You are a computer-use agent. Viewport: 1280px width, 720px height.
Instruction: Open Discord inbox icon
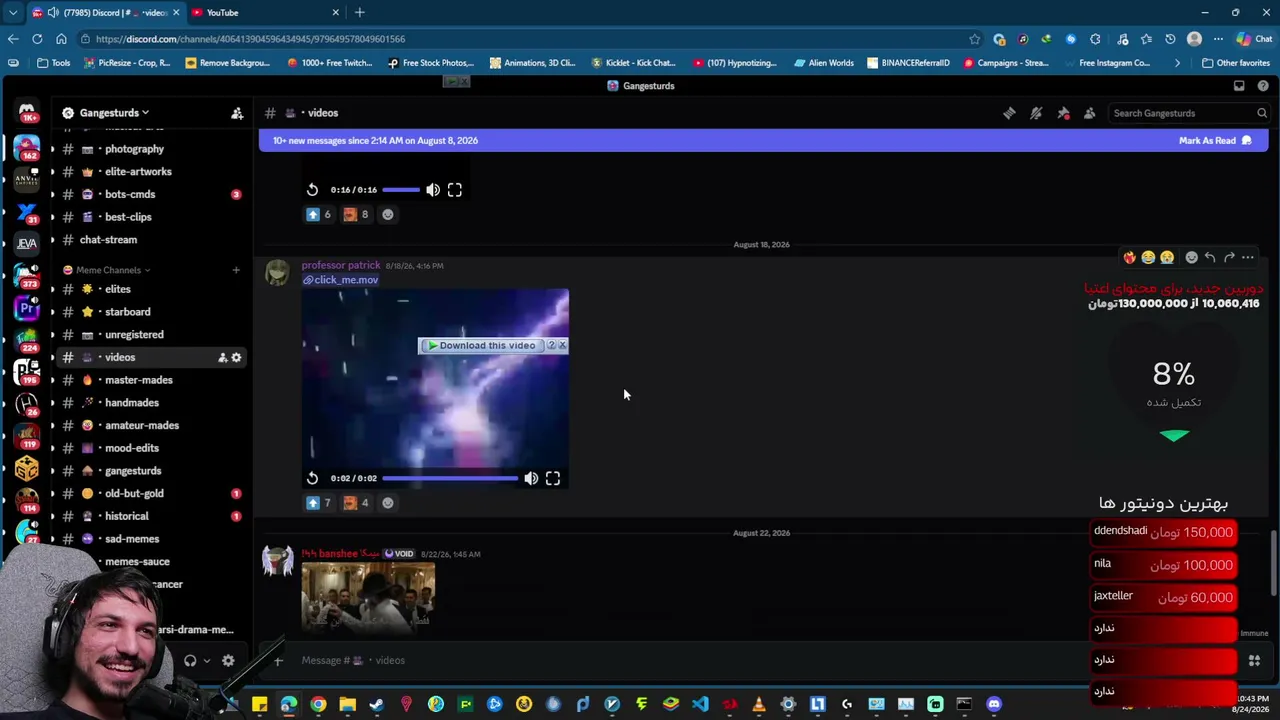click(x=1239, y=86)
